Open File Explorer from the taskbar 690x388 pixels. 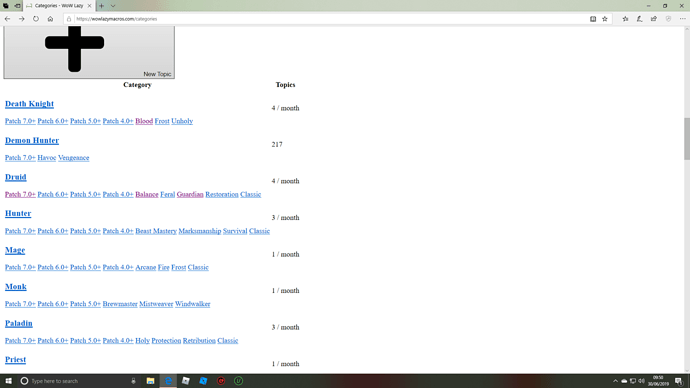coord(150,381)
